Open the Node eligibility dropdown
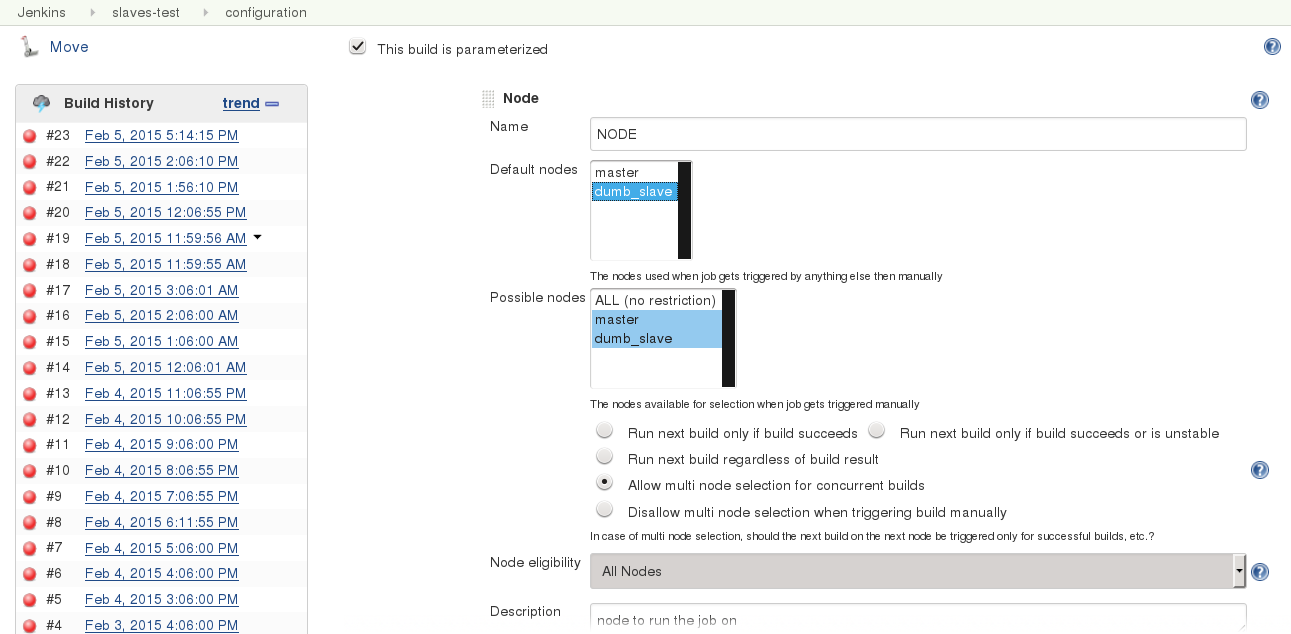 point(917,571)
